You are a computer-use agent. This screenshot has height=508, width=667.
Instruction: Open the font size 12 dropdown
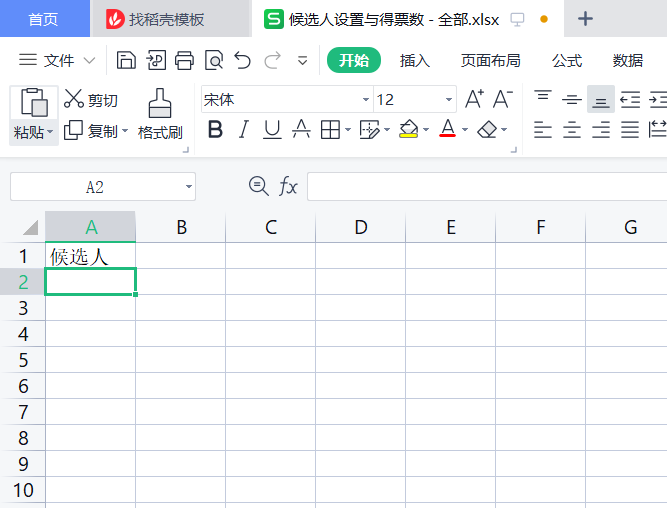448,100
